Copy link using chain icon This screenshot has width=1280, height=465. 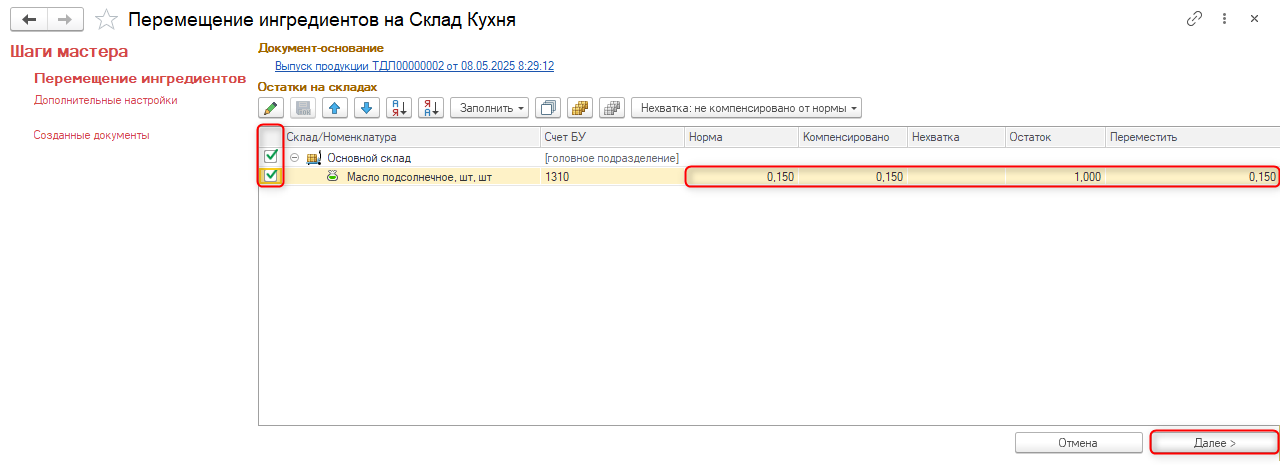1194,19
